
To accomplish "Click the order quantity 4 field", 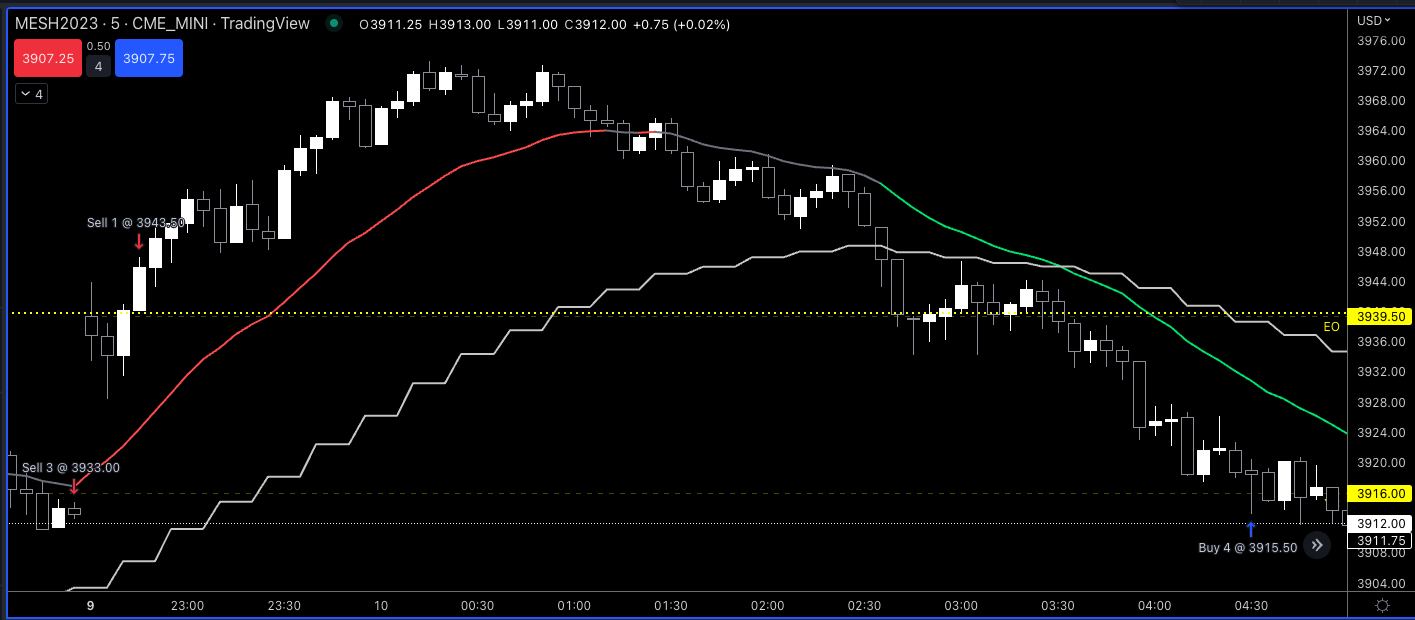I will click(x=98, y=67).
